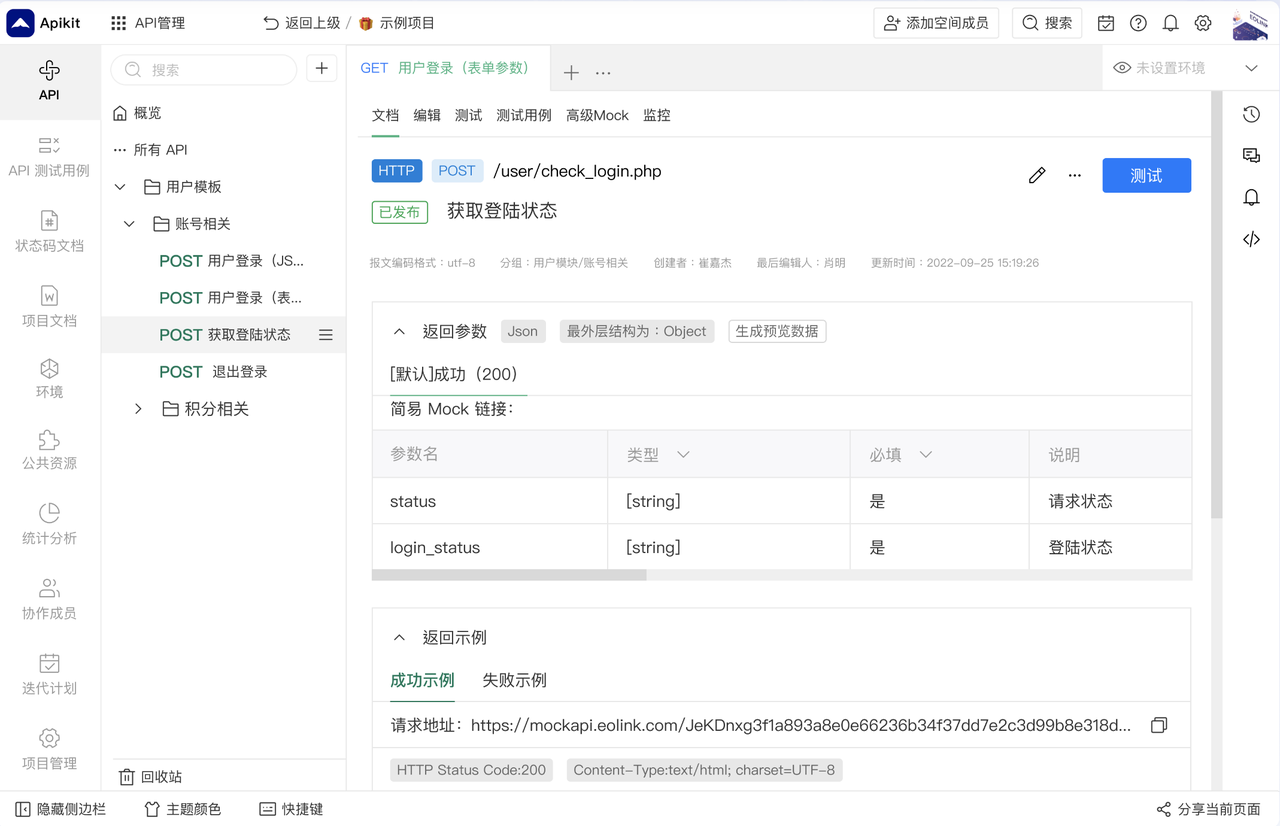
Task: View the 失败示例 tab
Action: tap(514, 680)
